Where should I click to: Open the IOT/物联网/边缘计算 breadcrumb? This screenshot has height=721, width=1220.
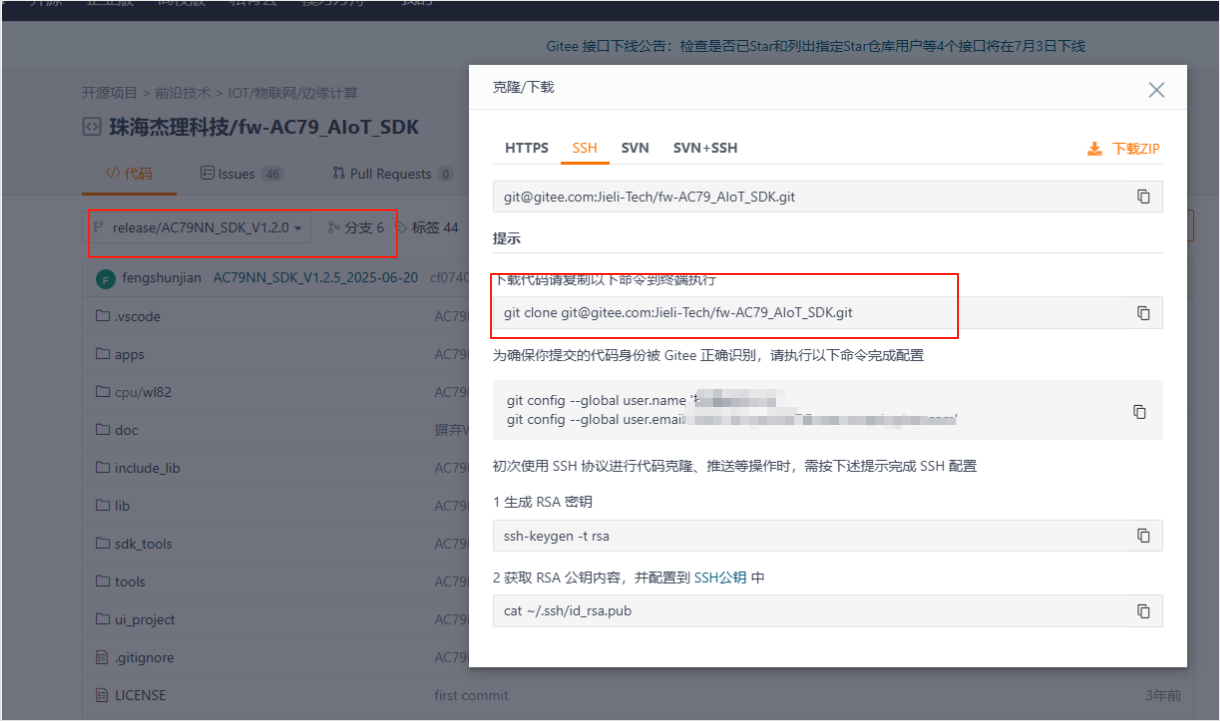(292, 93)
